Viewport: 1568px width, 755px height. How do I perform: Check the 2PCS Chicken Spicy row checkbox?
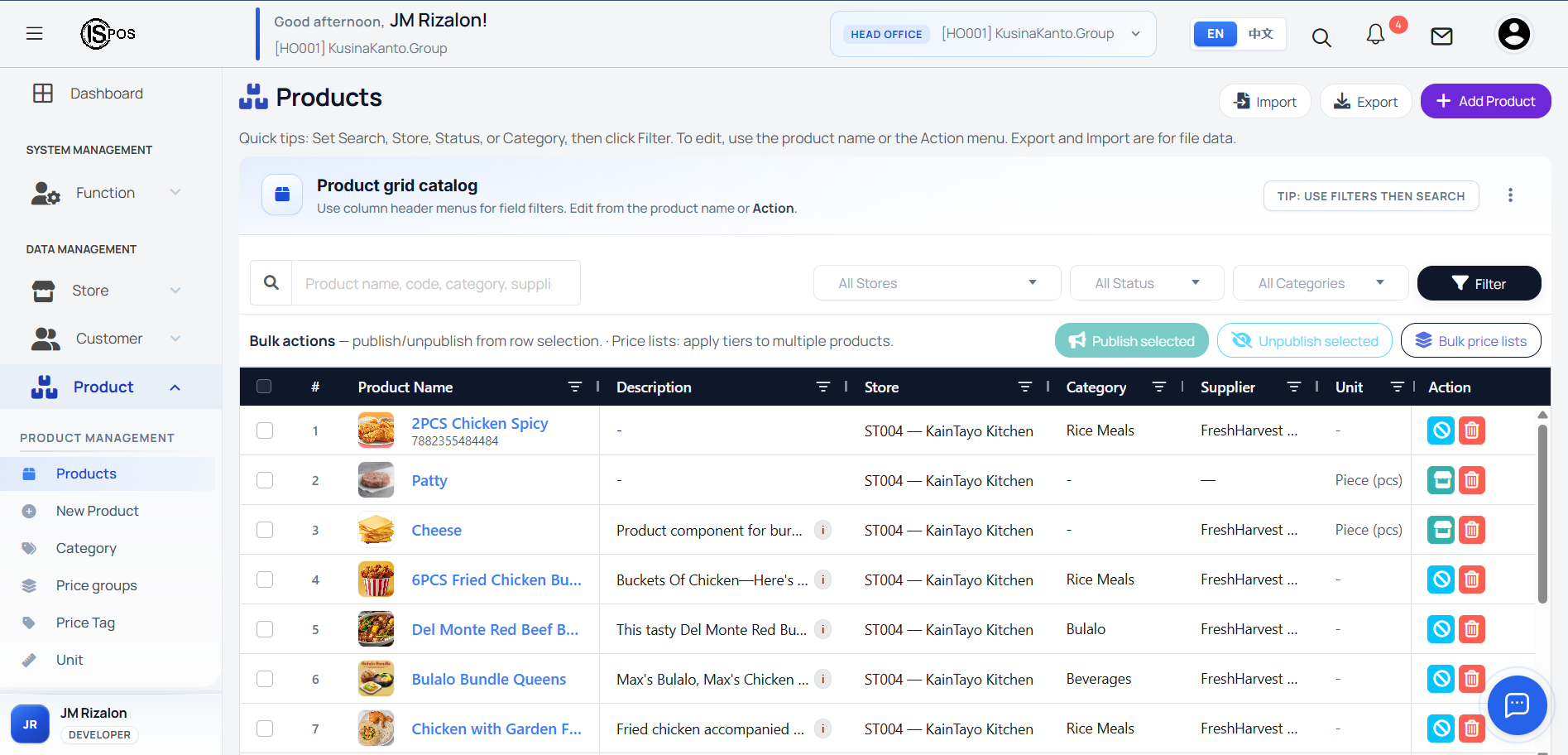tap(265, 430)
